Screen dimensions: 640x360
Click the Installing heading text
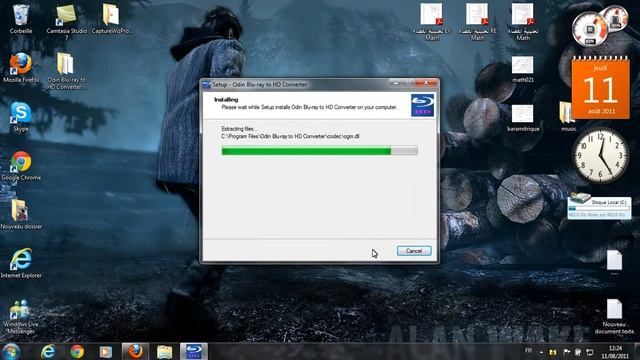pyautogui.click(x=226, y=100)
